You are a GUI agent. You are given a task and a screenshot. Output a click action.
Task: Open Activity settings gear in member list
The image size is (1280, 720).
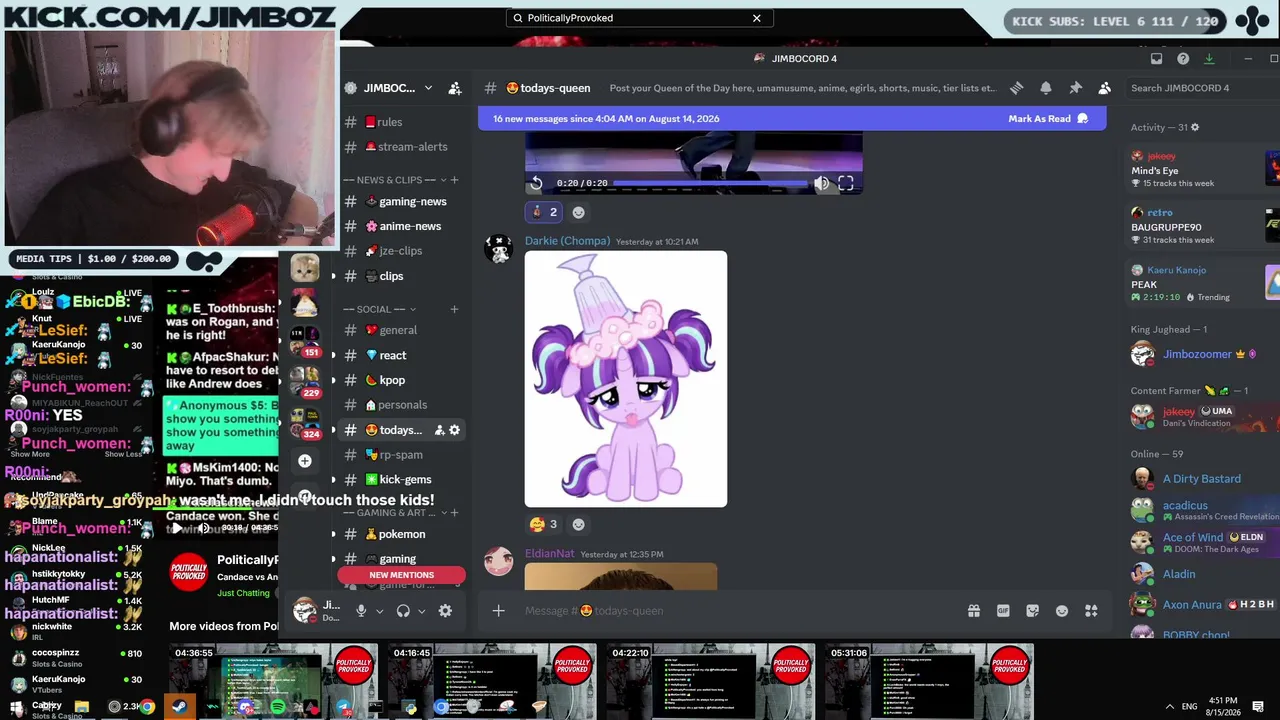click(1195, 128)
